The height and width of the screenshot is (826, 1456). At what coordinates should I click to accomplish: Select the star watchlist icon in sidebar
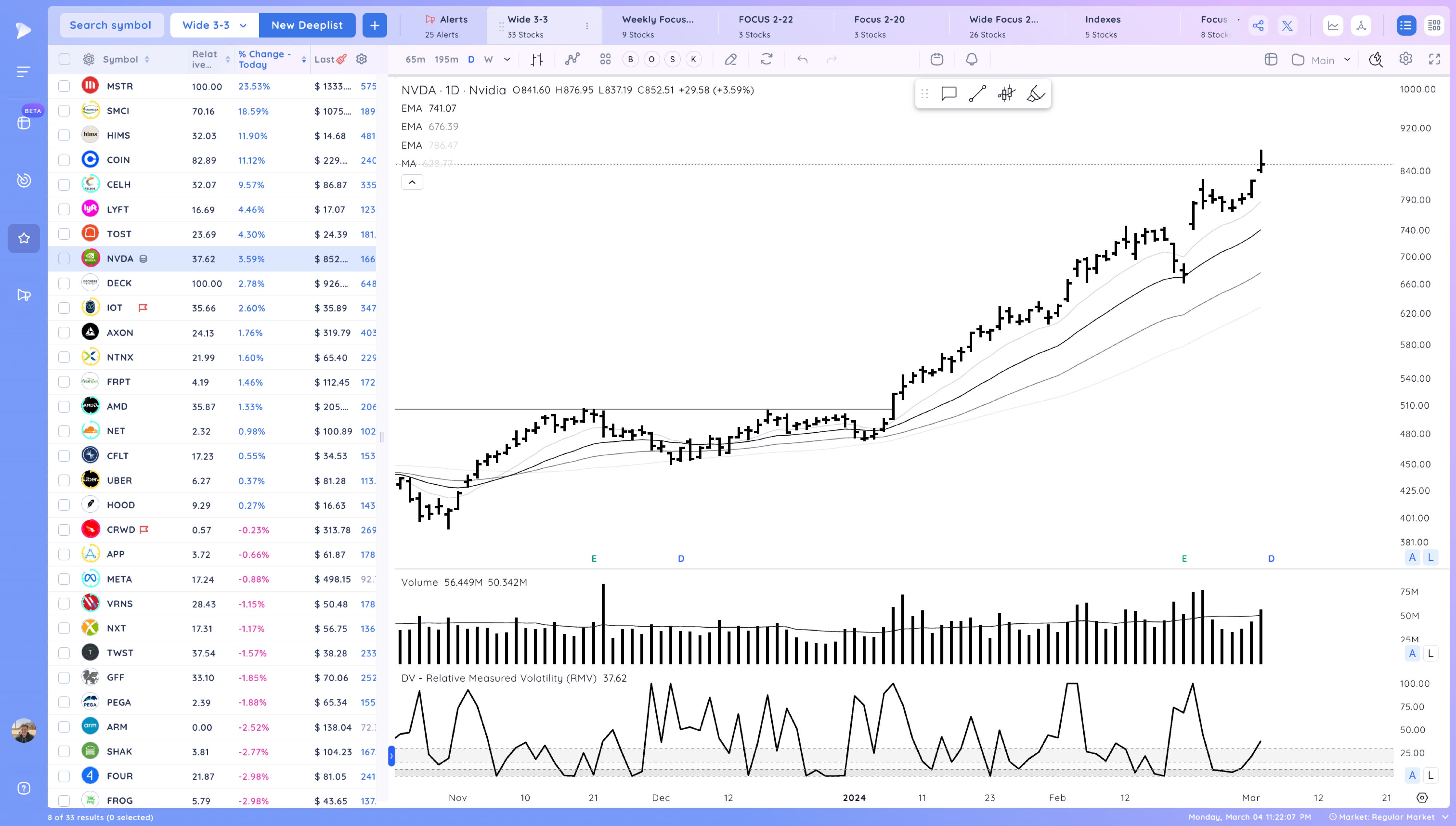24,238
